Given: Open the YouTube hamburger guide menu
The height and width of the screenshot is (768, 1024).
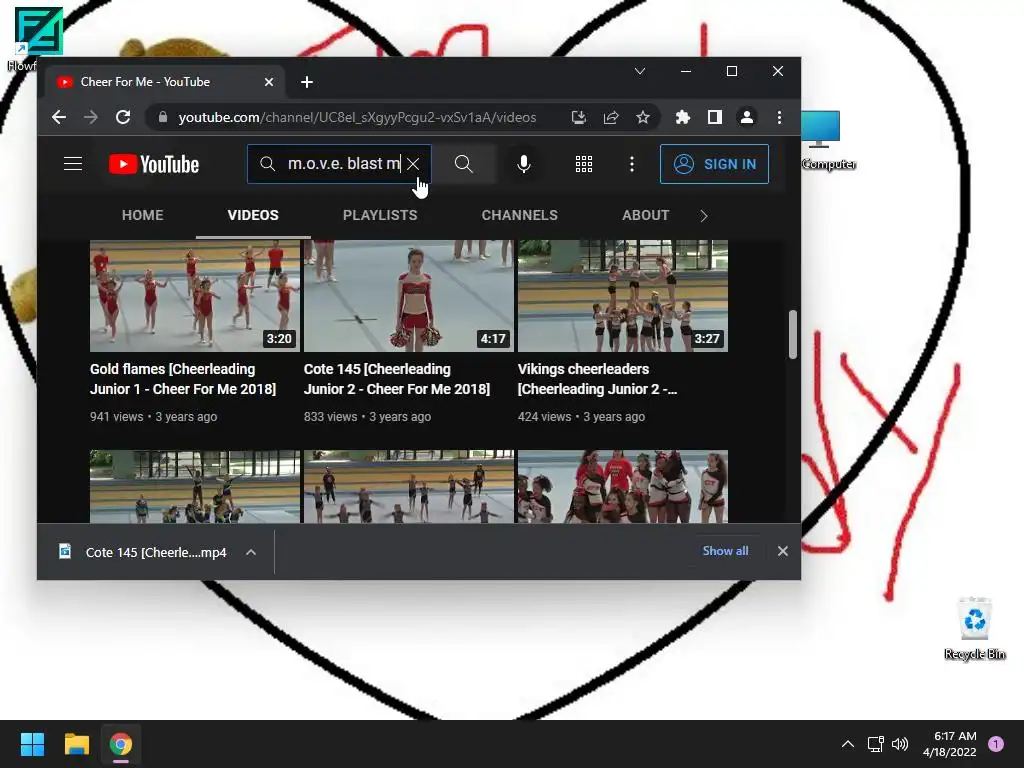Looking at the screenshot, I should click(x=73, y=164).
